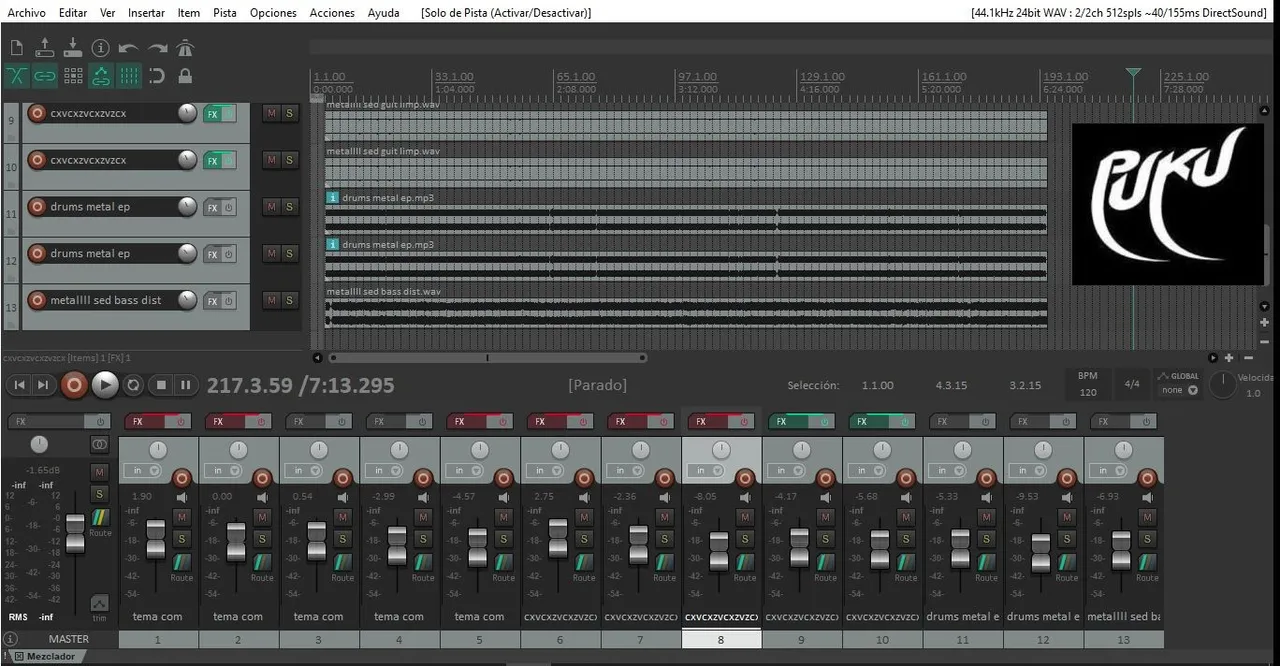Viewport: 1280px width, 666px height.
Task: Click the new project file icon
Action: coord(17,48)
